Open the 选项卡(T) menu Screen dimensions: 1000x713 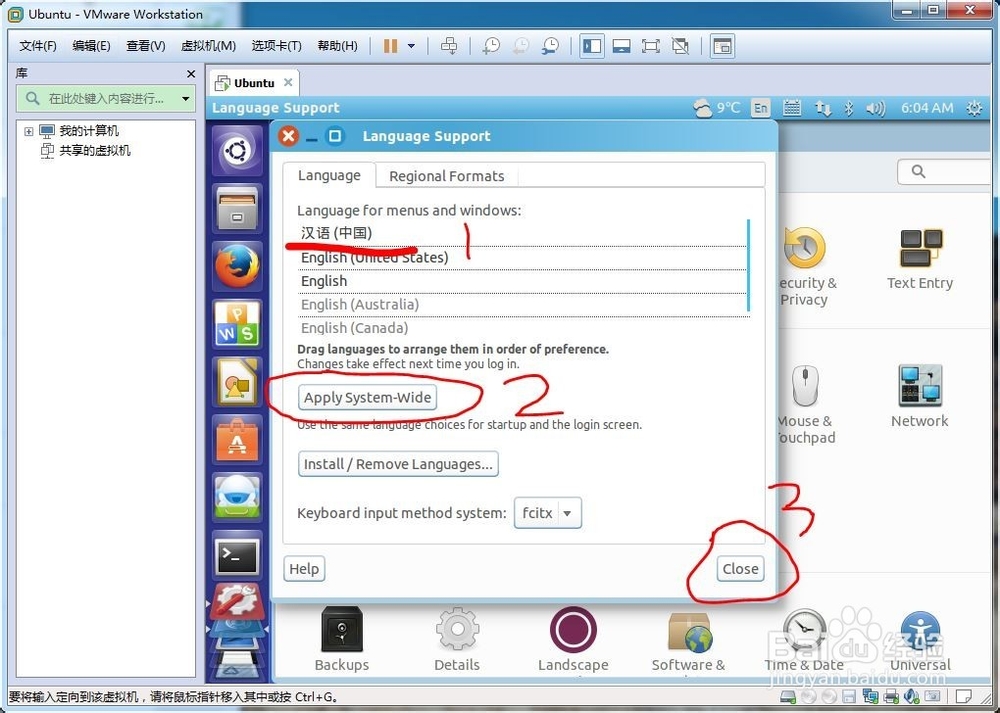click(276, 46)
